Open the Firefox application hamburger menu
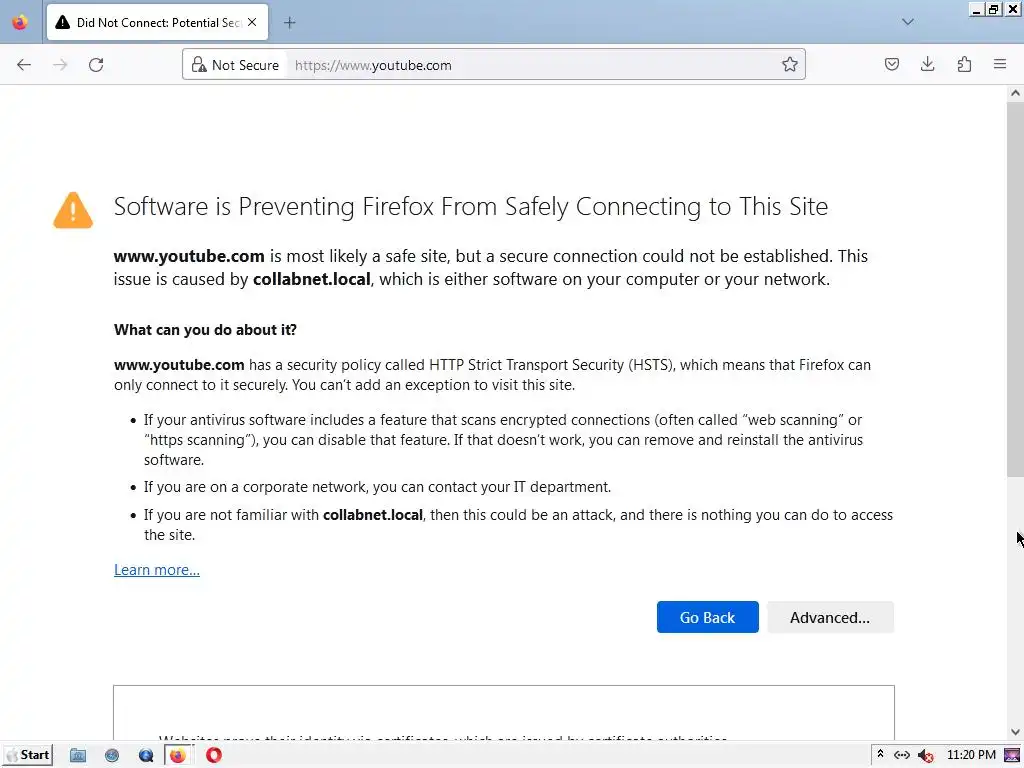This screenshot has width=1024, height=768. click(x=1000, y=65)
